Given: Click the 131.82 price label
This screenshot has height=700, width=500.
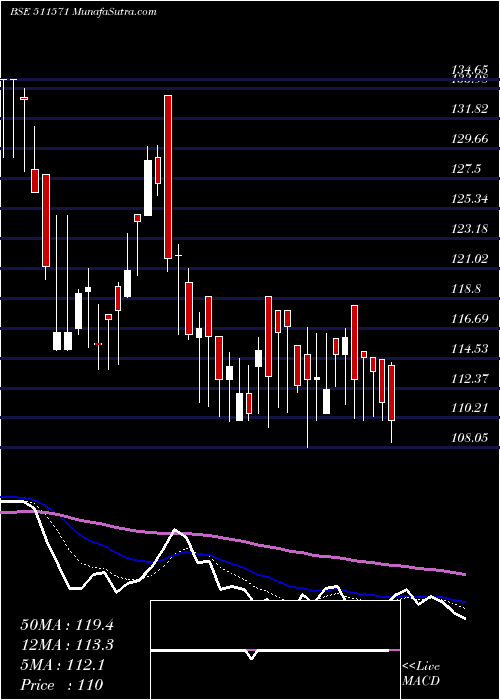Looking at the screenshot, I should [469, 108].
